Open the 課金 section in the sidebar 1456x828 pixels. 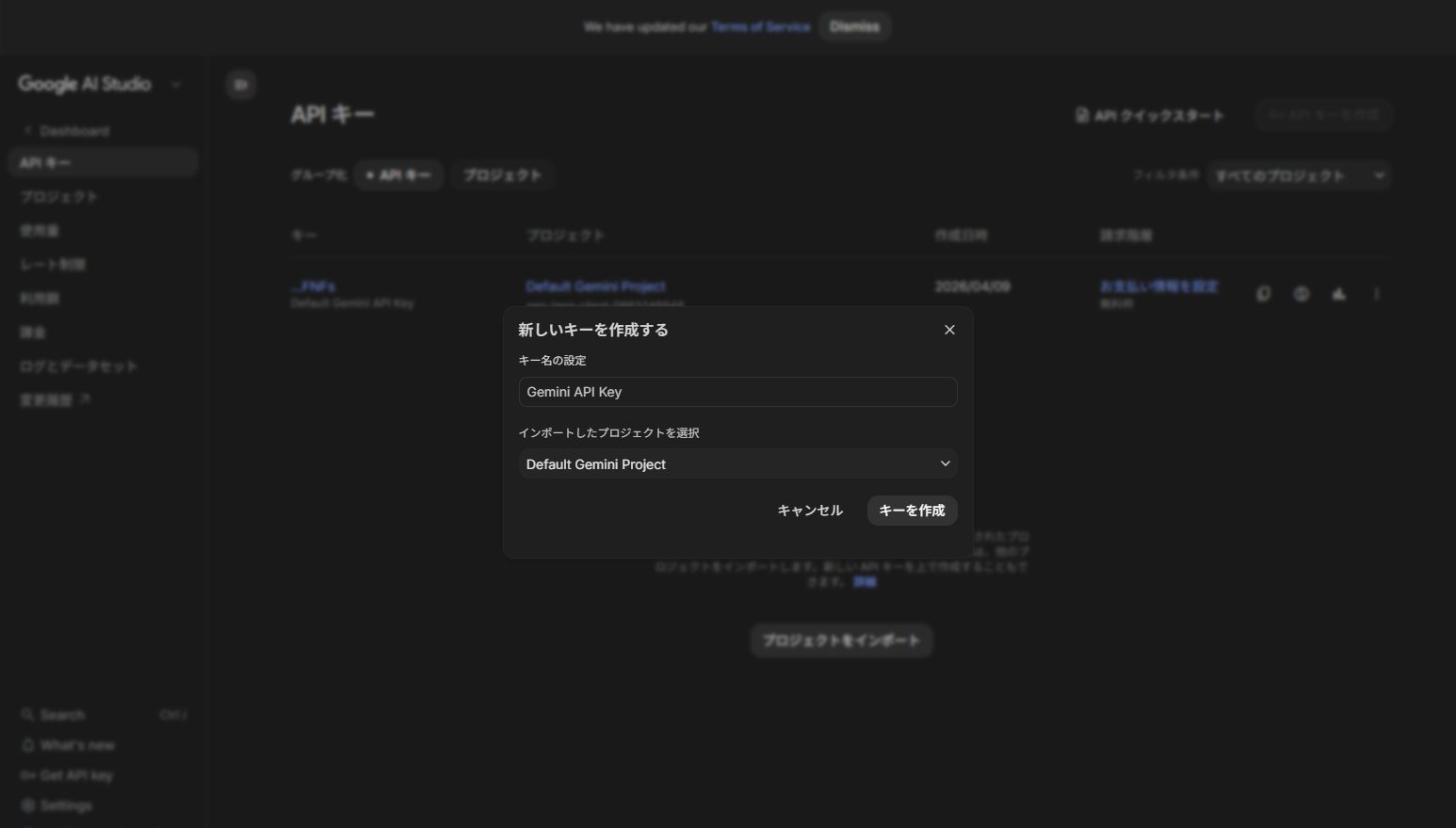32,332
